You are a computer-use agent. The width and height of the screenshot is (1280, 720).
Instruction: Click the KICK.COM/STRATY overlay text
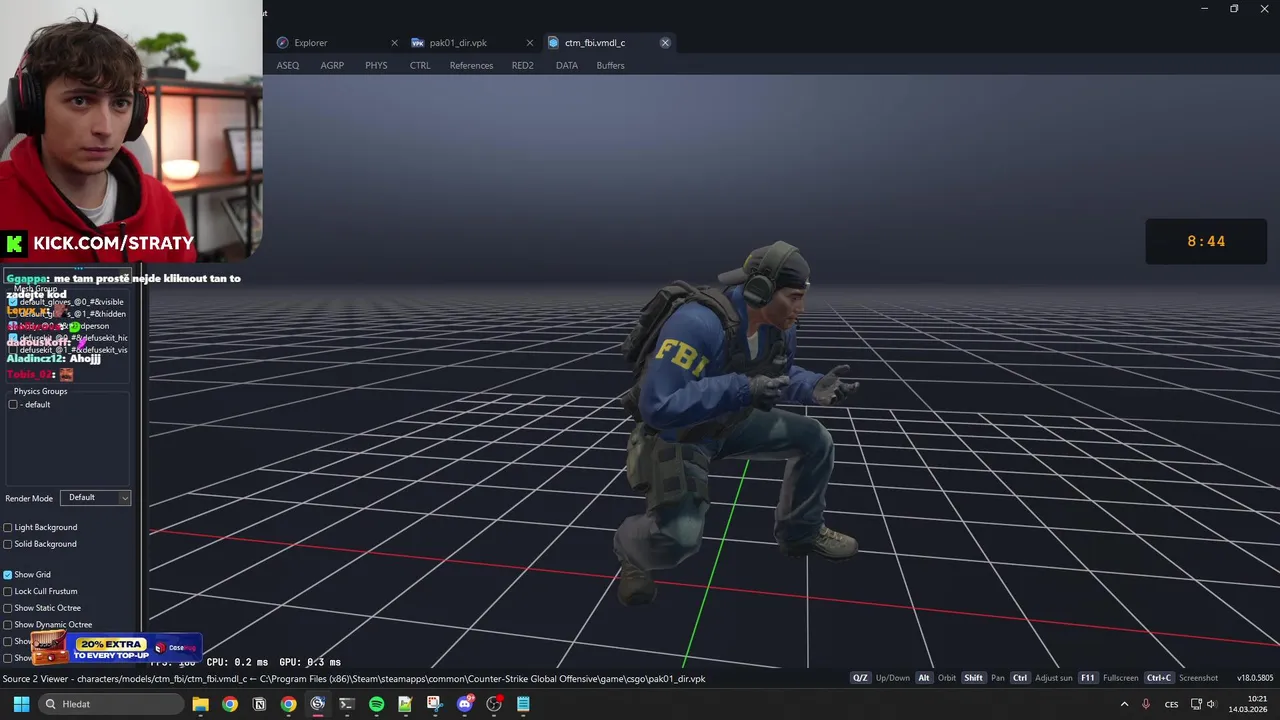coord(113,243)
